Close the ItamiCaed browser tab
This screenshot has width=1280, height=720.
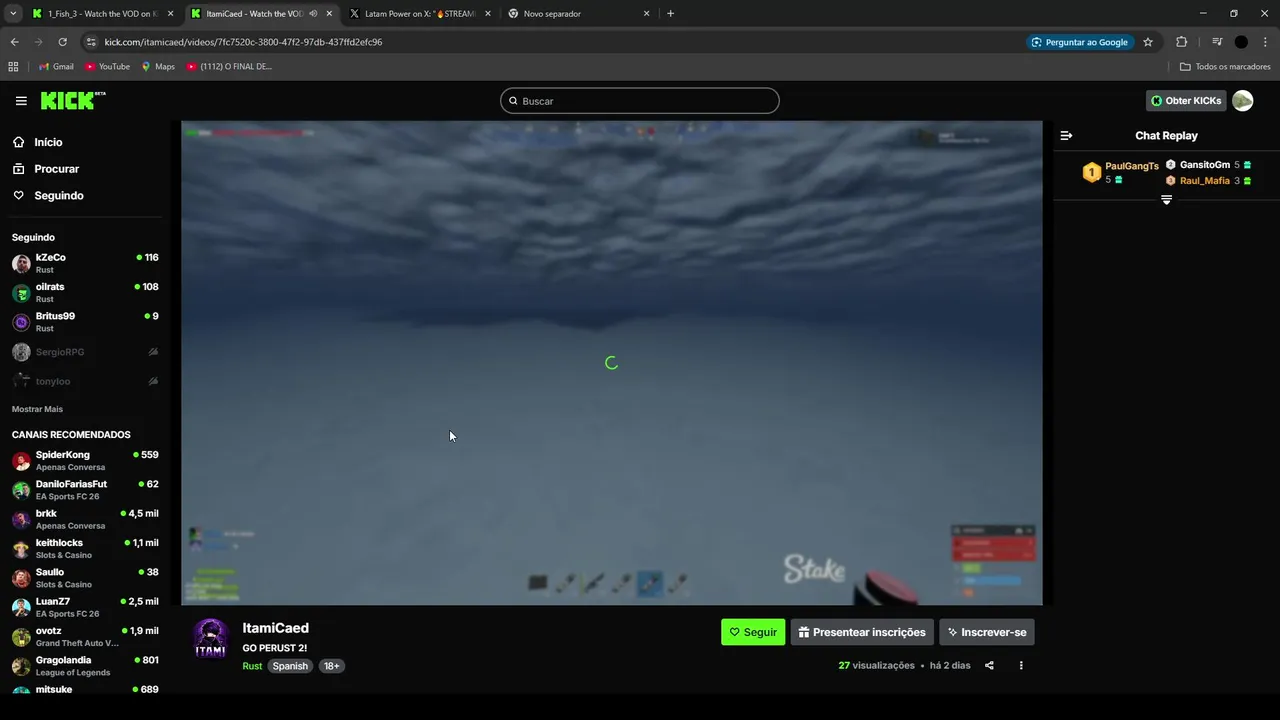pos(329,14)
